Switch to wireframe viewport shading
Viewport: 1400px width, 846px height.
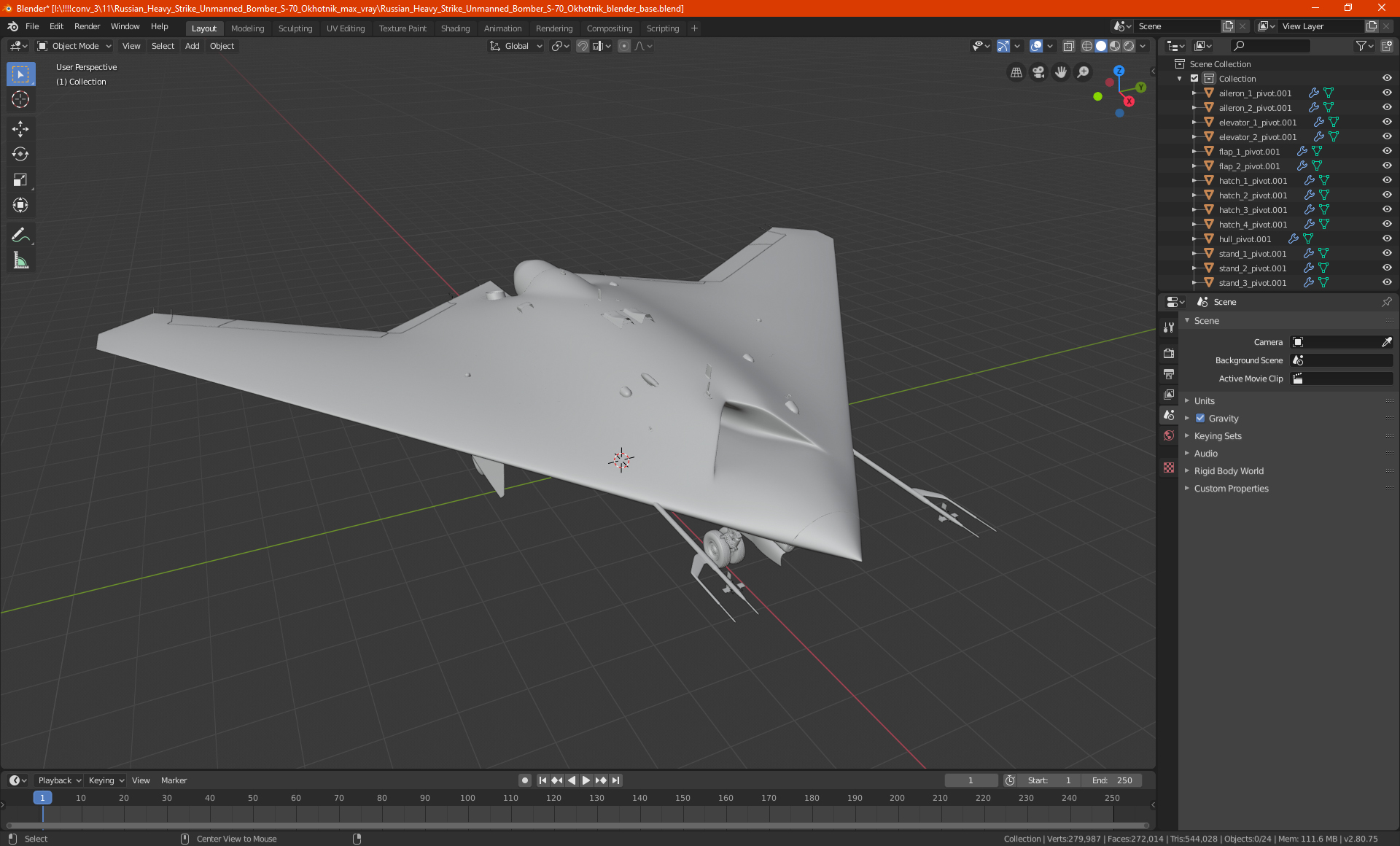coord(1086,46)
